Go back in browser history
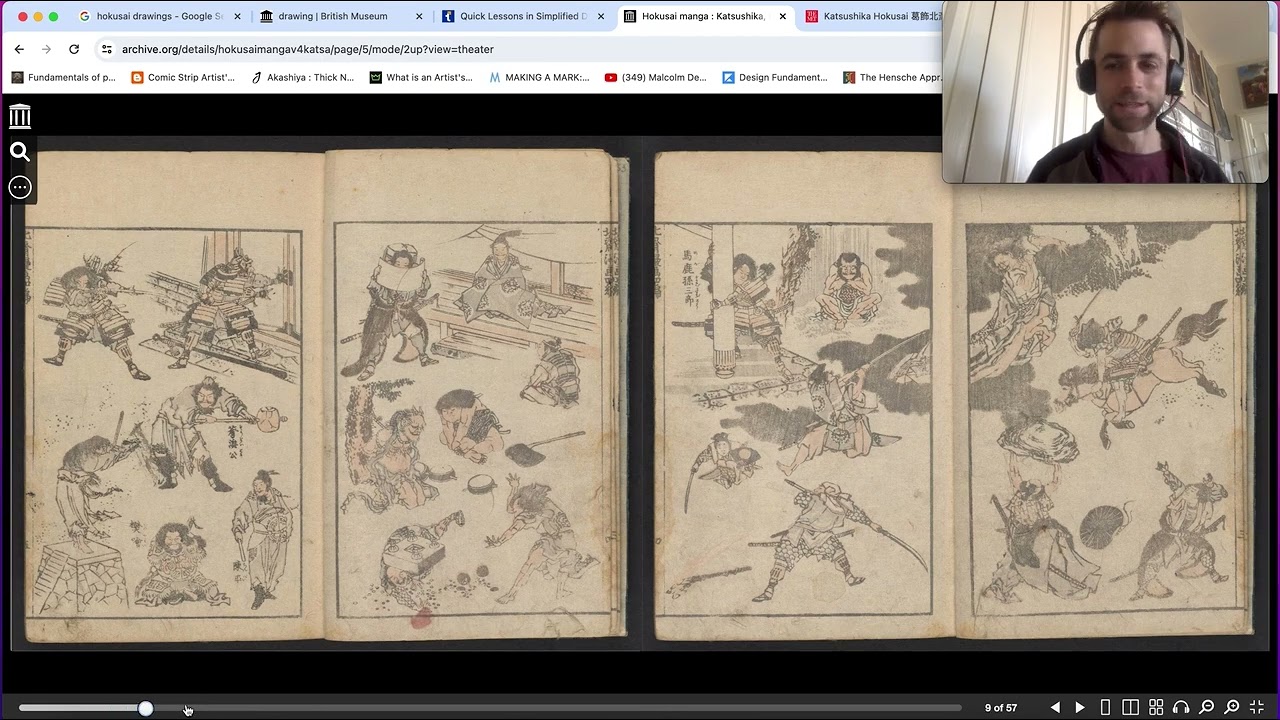This screenshot has height=720, width=1280. [x=19, y=49]
